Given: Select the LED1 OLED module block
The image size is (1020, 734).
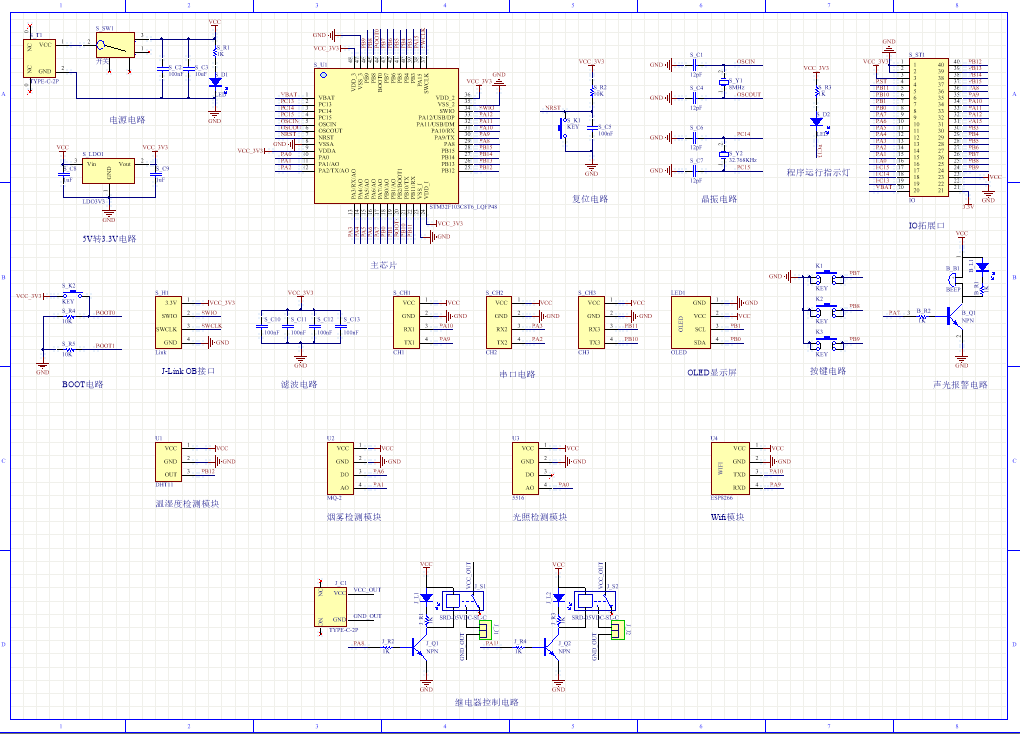Looking at the screenshot, I should (x=691, y=322).
